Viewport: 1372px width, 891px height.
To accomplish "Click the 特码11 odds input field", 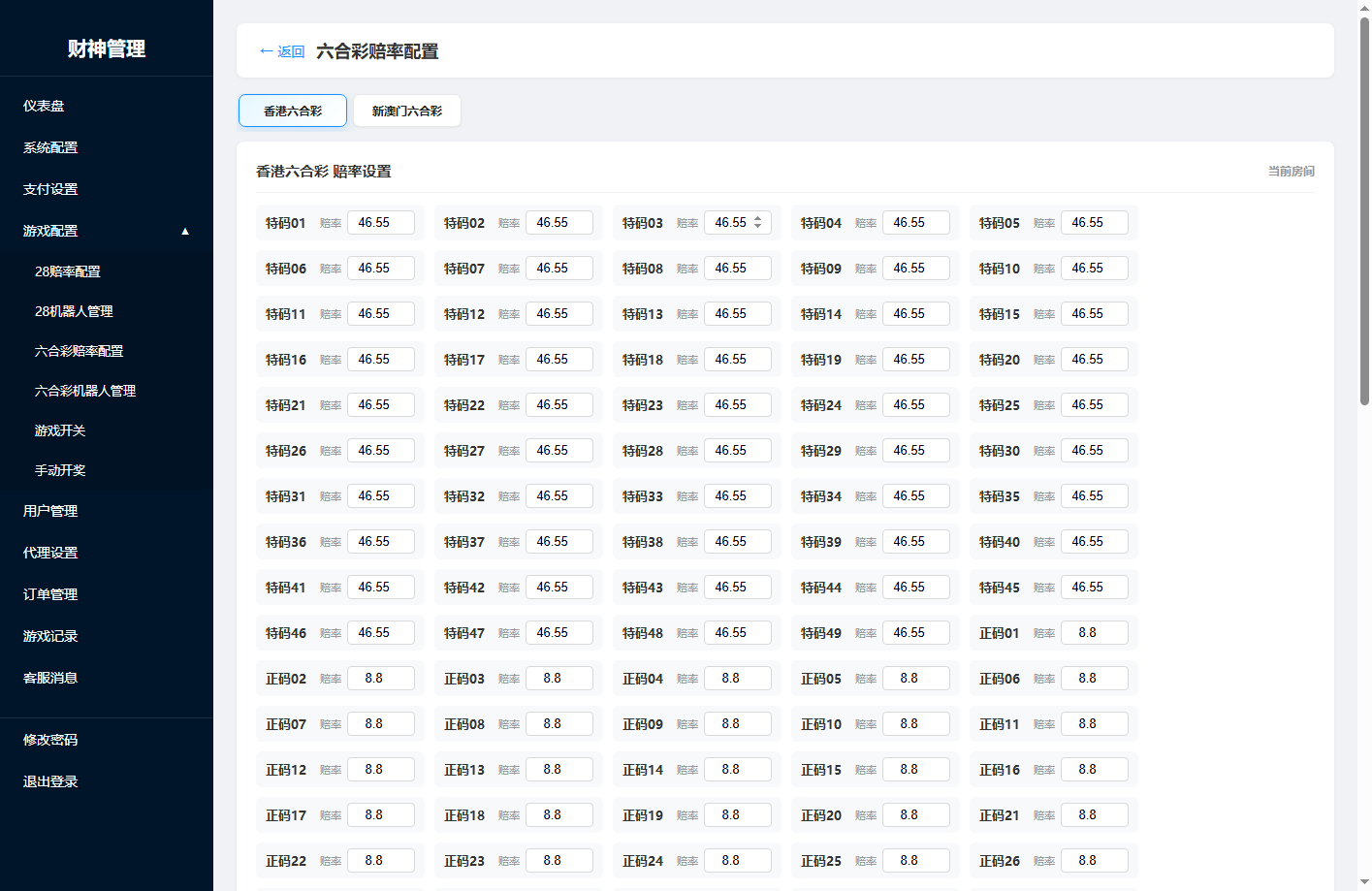I will pos(381,314).
